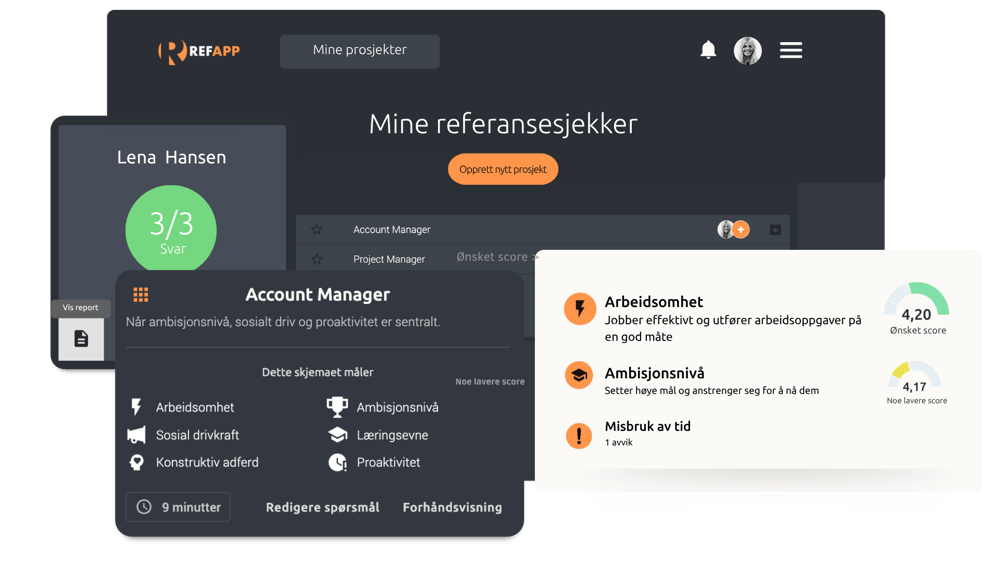Switch to Mine prosjekter tab
1000x562 pixels.
(x=359, y=51)
